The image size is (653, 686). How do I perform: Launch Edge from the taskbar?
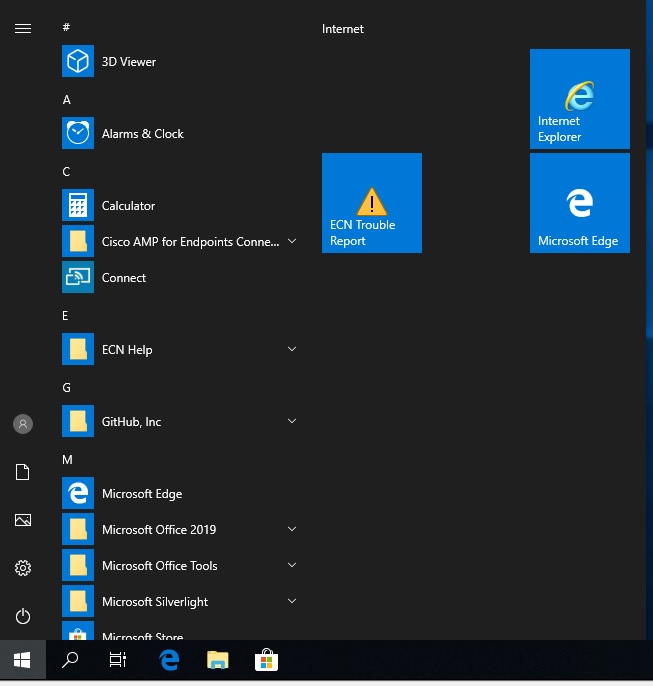169,660
